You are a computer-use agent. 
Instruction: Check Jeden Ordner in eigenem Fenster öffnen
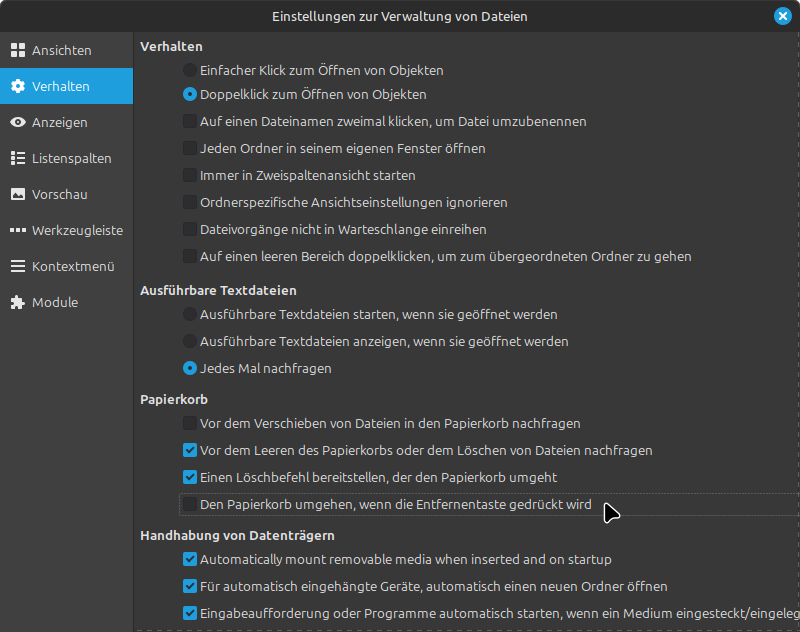[190, 148]
